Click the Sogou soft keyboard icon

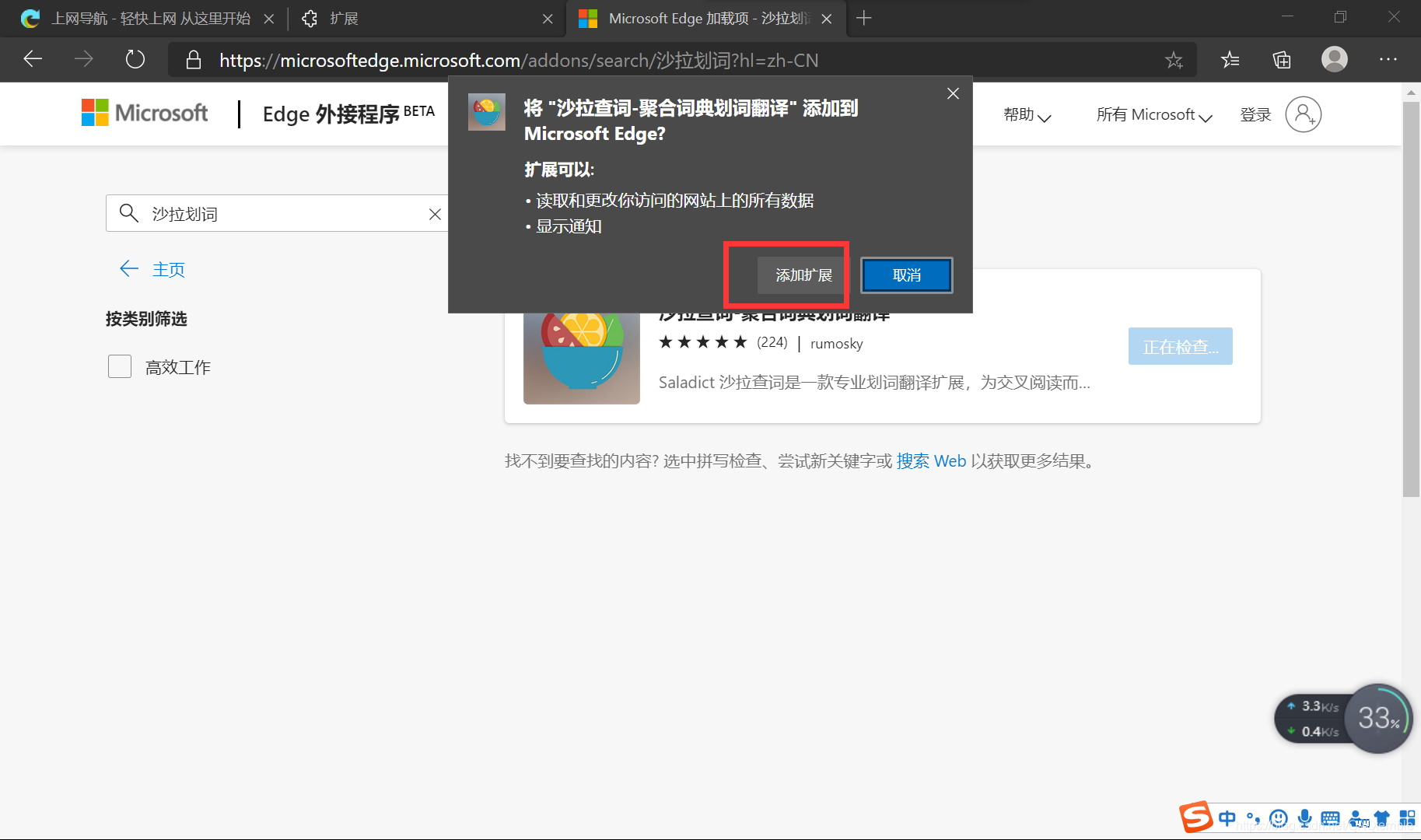pos(1330,818)
